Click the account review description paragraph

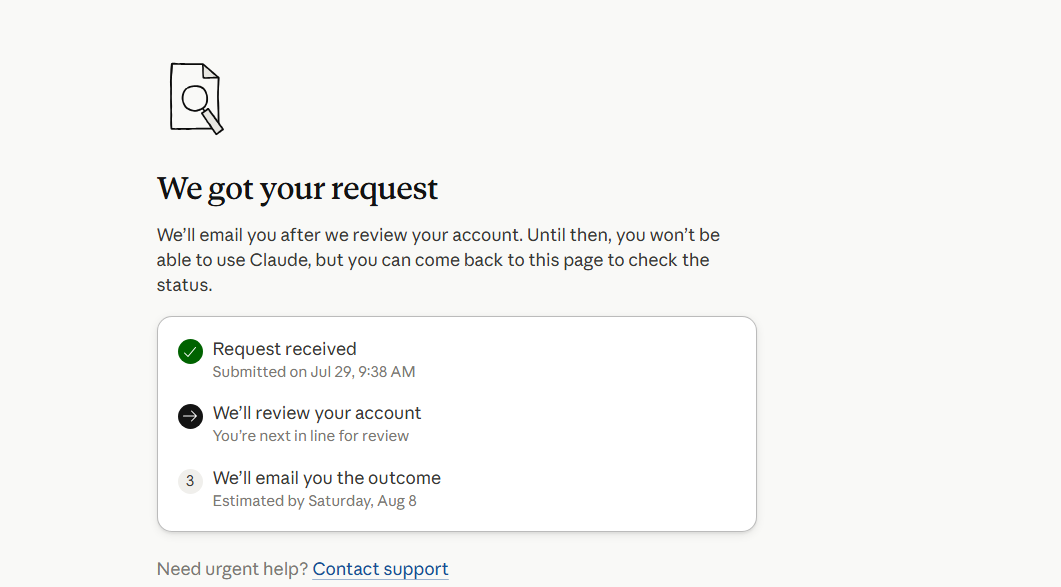438,260
